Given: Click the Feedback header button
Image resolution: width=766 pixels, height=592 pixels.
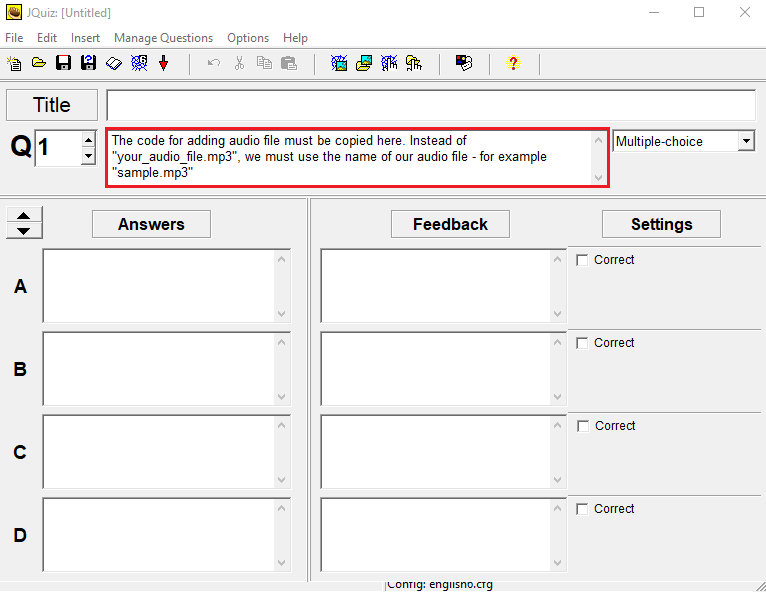Looking at the screenshot, I should point(450,224).
